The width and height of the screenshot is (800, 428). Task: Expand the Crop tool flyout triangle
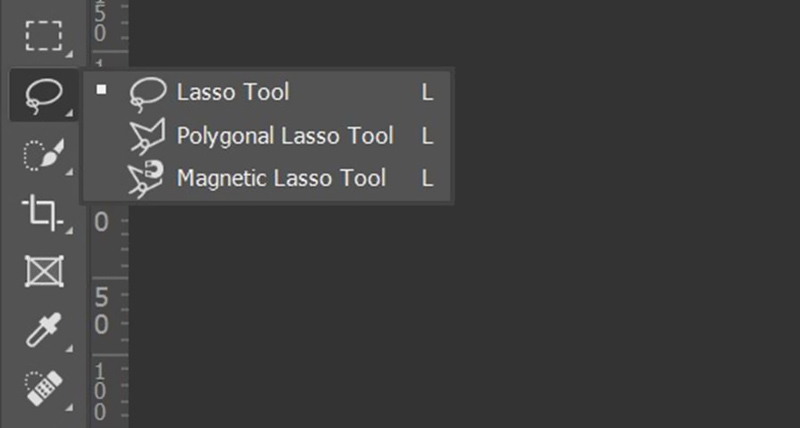(x=69, y=231)
